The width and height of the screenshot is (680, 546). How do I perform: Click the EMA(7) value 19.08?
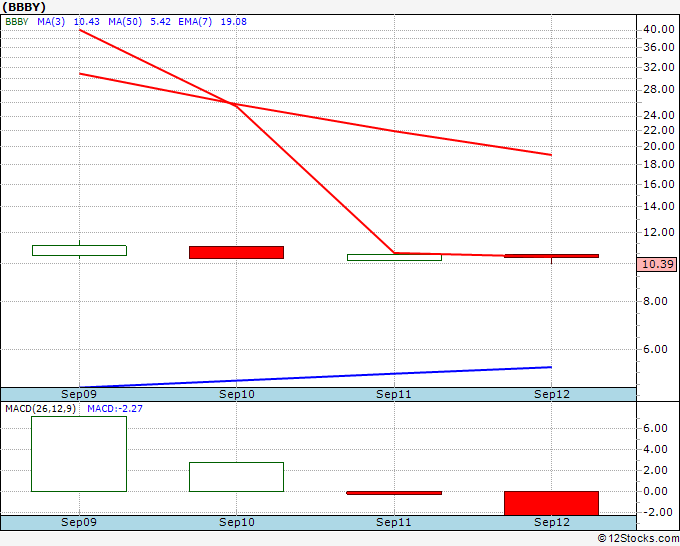point(233,22)
